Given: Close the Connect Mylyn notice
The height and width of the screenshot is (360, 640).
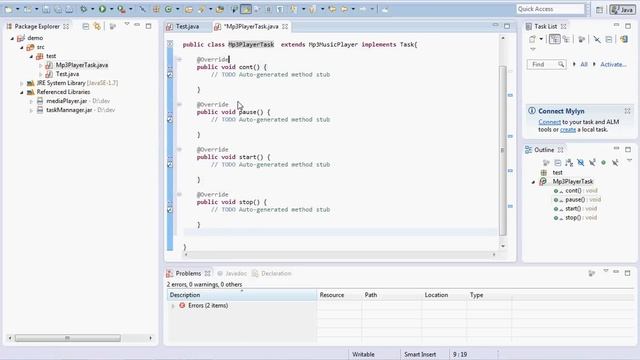Looking at the screenshot, I should [627, 111].
